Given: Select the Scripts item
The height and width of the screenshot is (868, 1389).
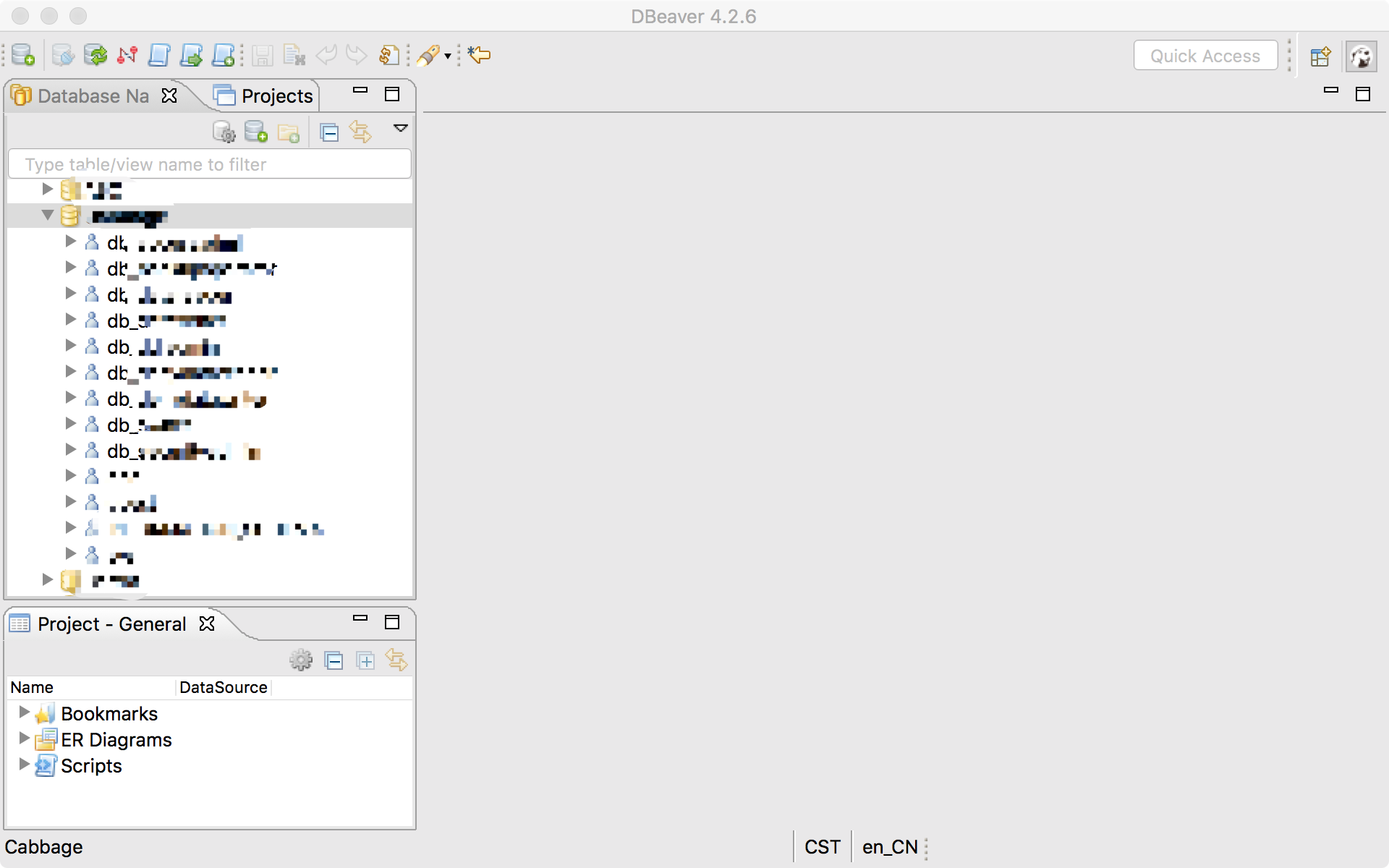Looking at the screenshot, I should [91, 766].
